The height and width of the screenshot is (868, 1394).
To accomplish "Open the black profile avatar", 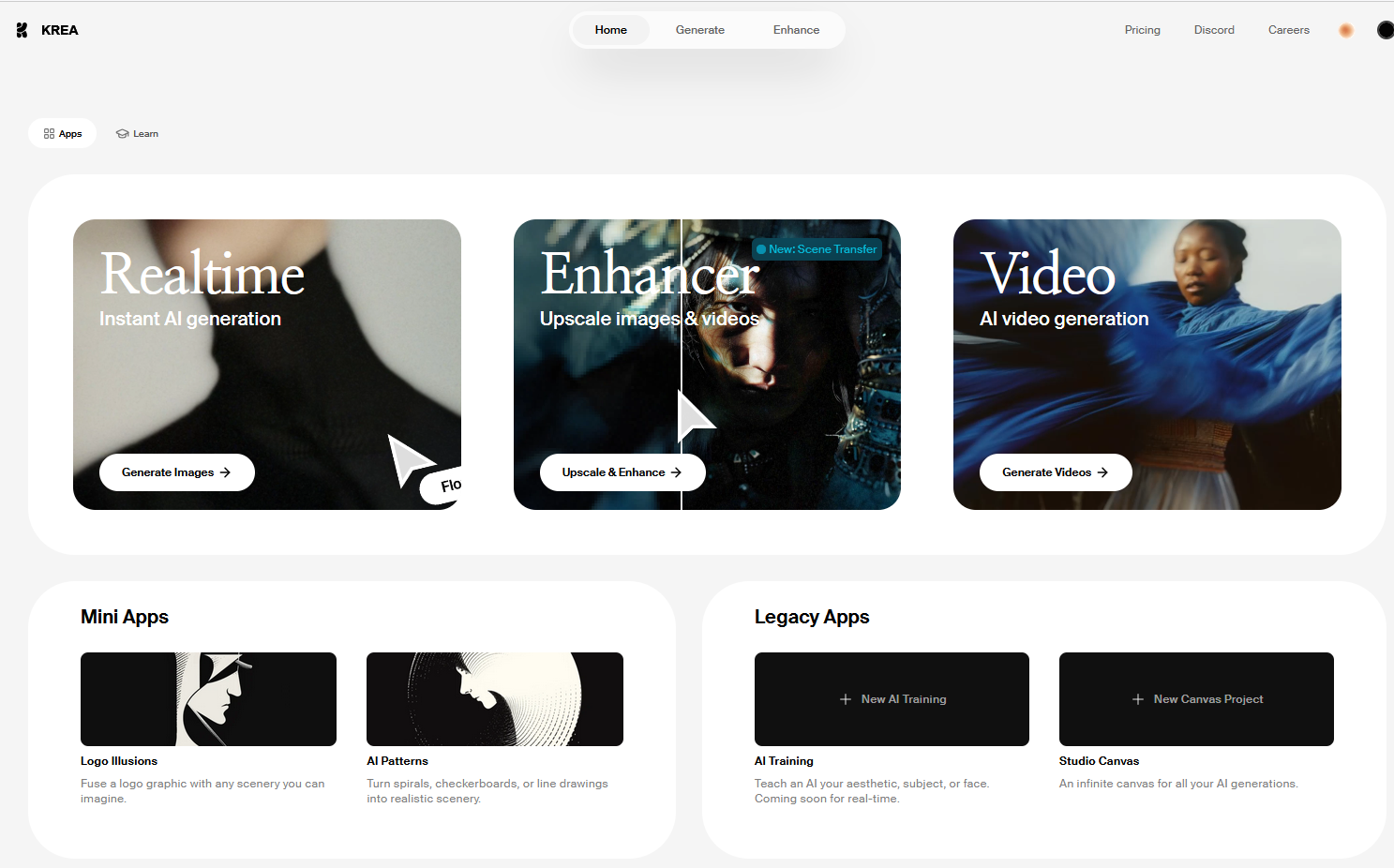I will point(1386,30).
